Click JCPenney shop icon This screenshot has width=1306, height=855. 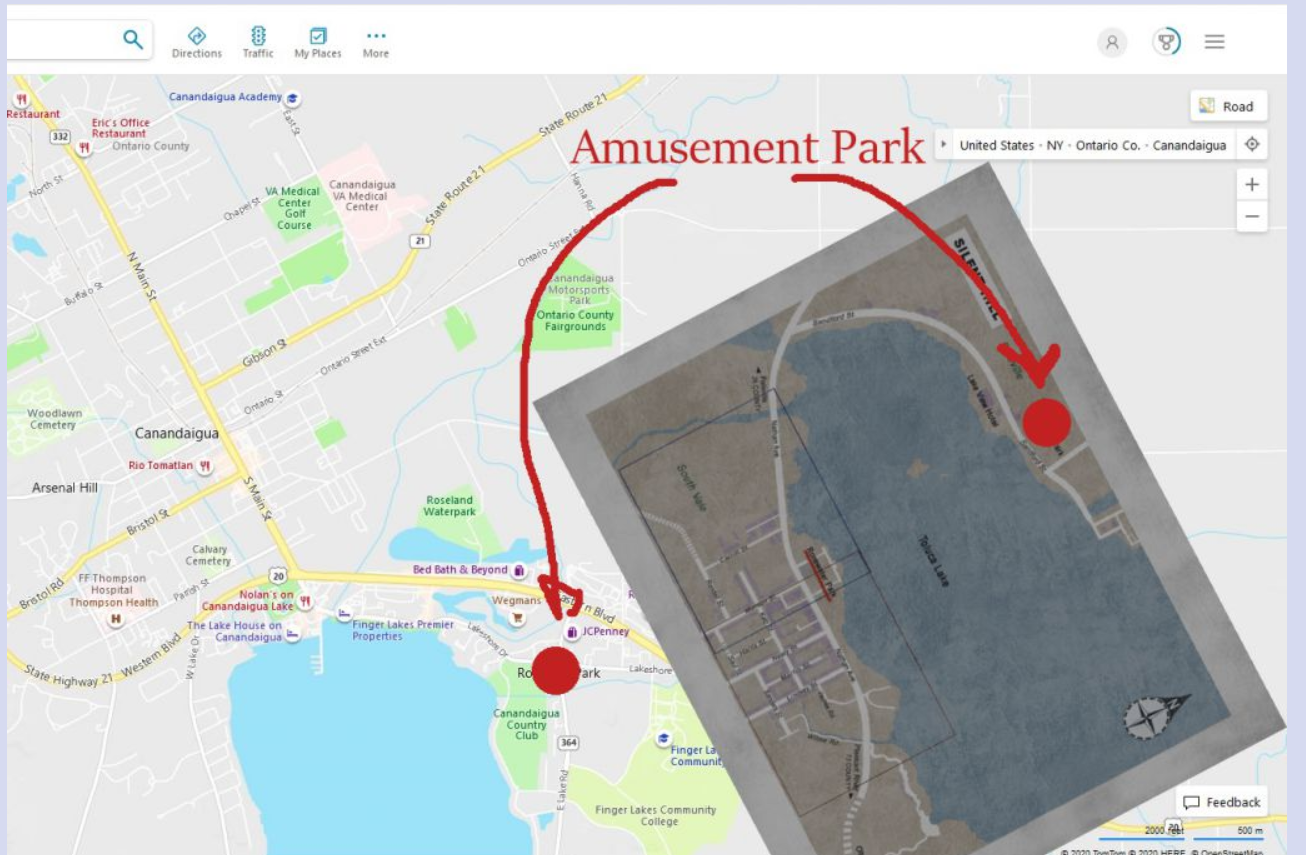pyautogui.click(x=571, y=633)
